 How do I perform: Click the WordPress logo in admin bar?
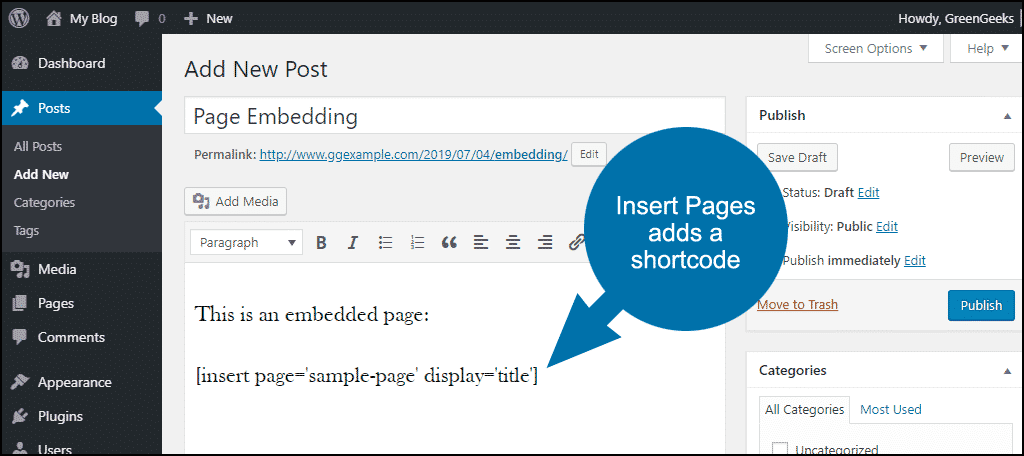(19, 18)
